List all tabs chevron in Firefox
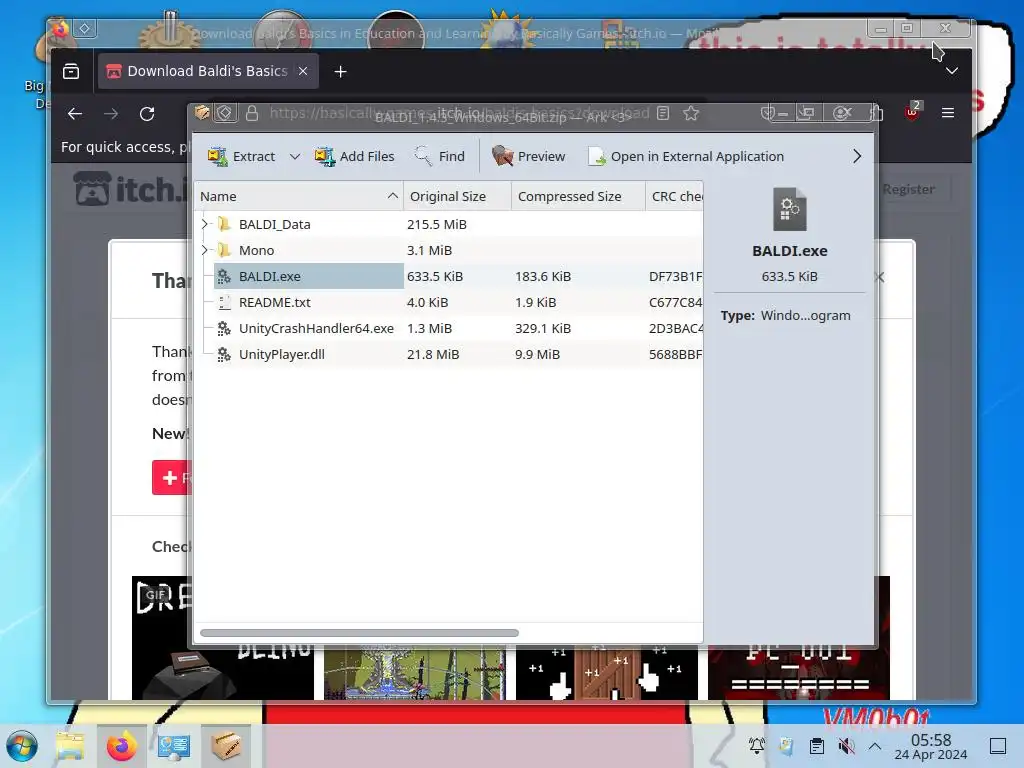The image size is (1024, 768). pyautogui.click(x=952, y=71)
